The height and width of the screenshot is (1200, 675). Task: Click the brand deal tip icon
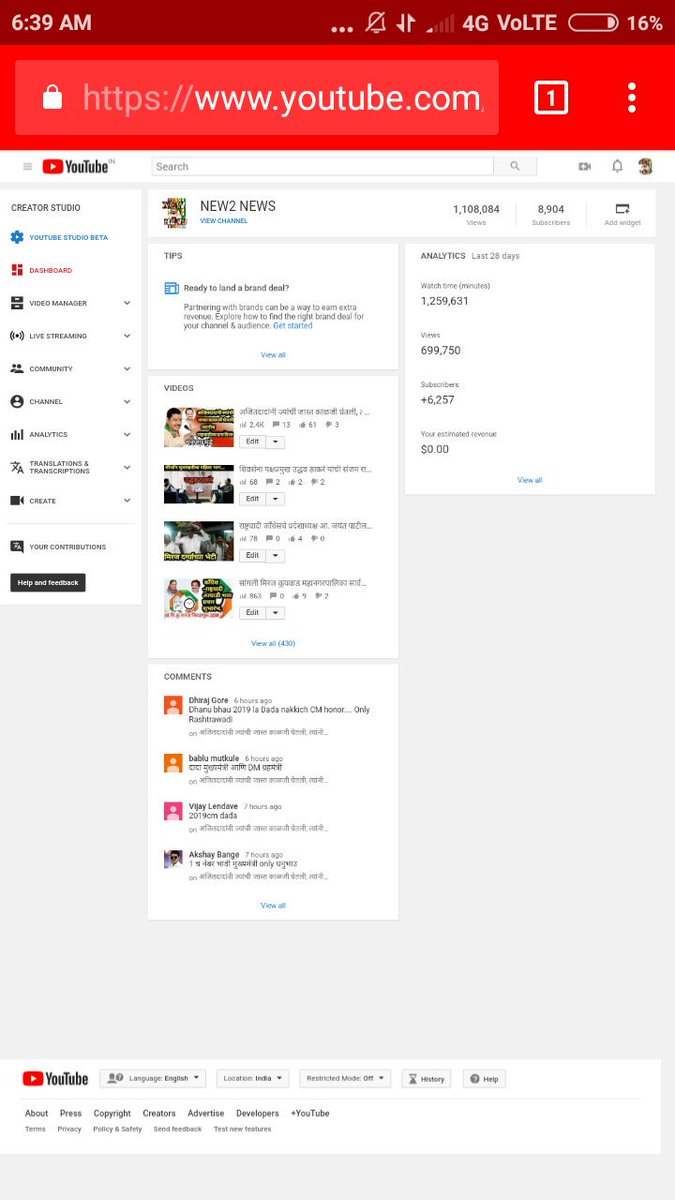(x=171, y=288)
